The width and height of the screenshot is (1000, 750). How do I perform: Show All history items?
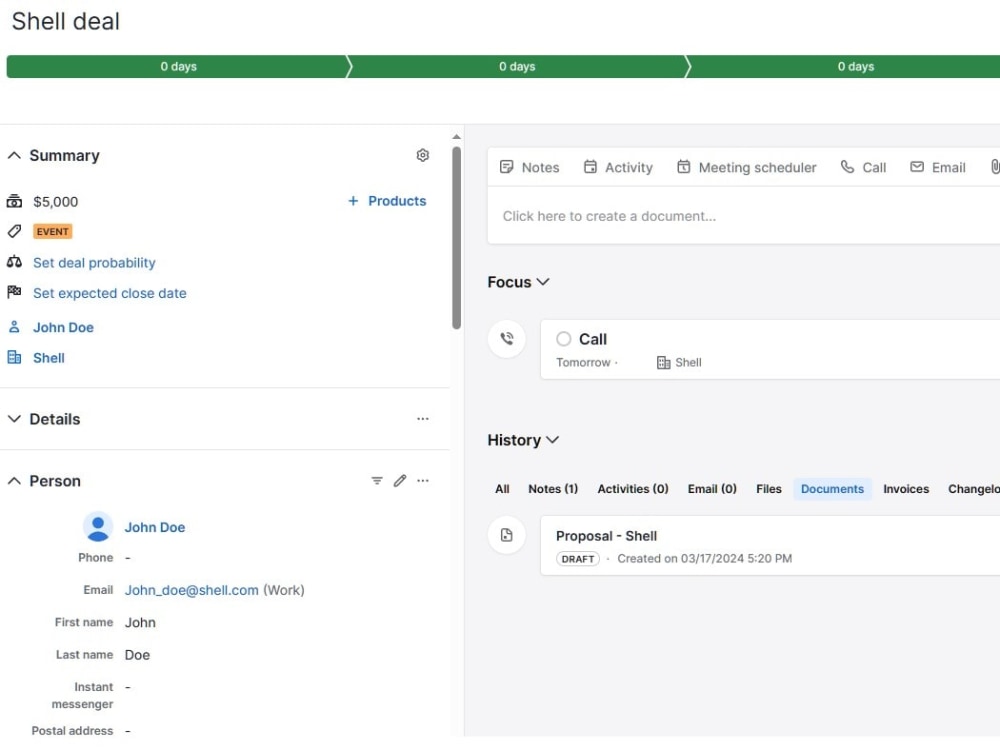click(x=502, y=489)
